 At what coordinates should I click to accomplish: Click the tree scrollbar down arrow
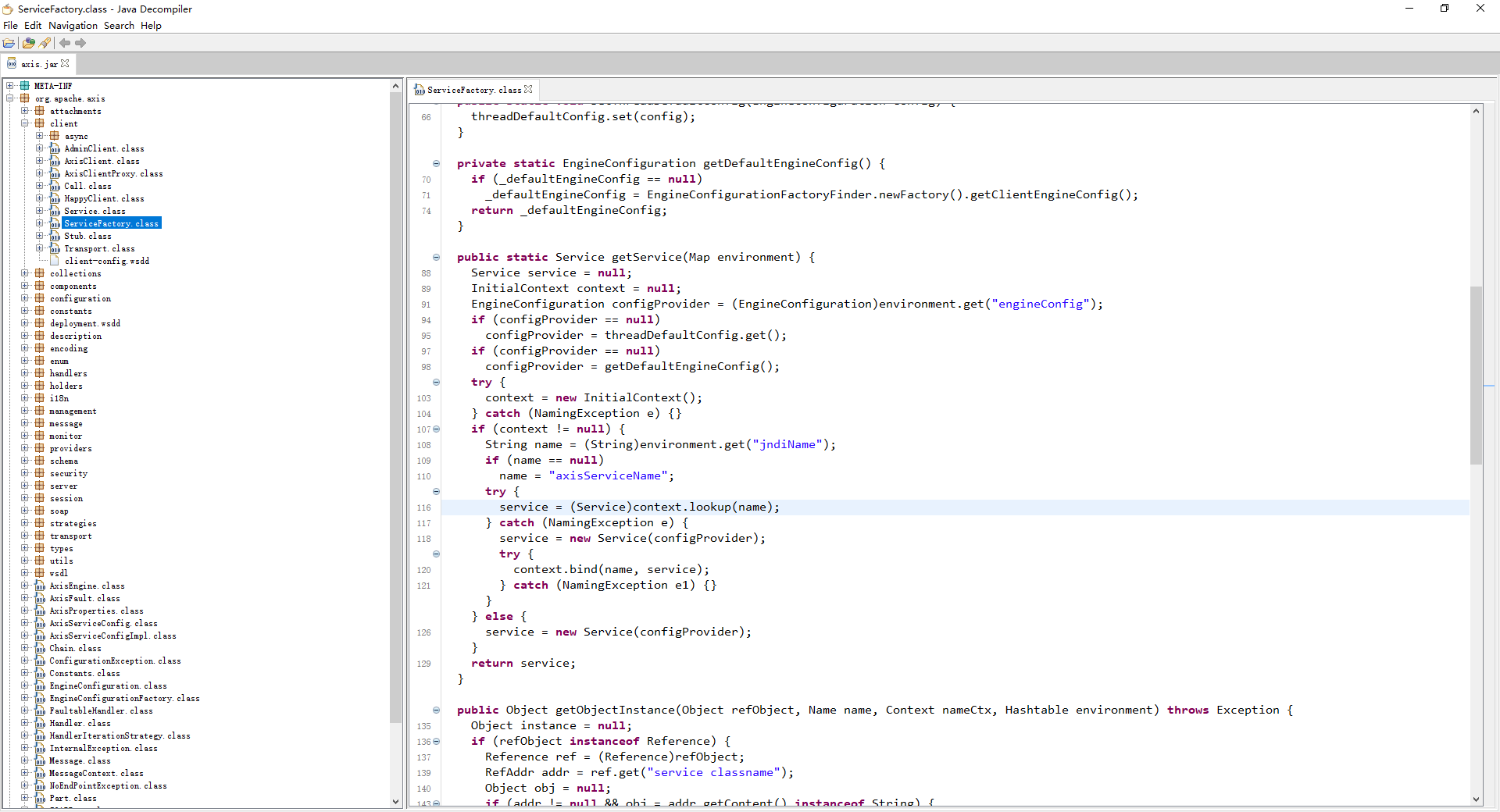[x=395, y=801]
